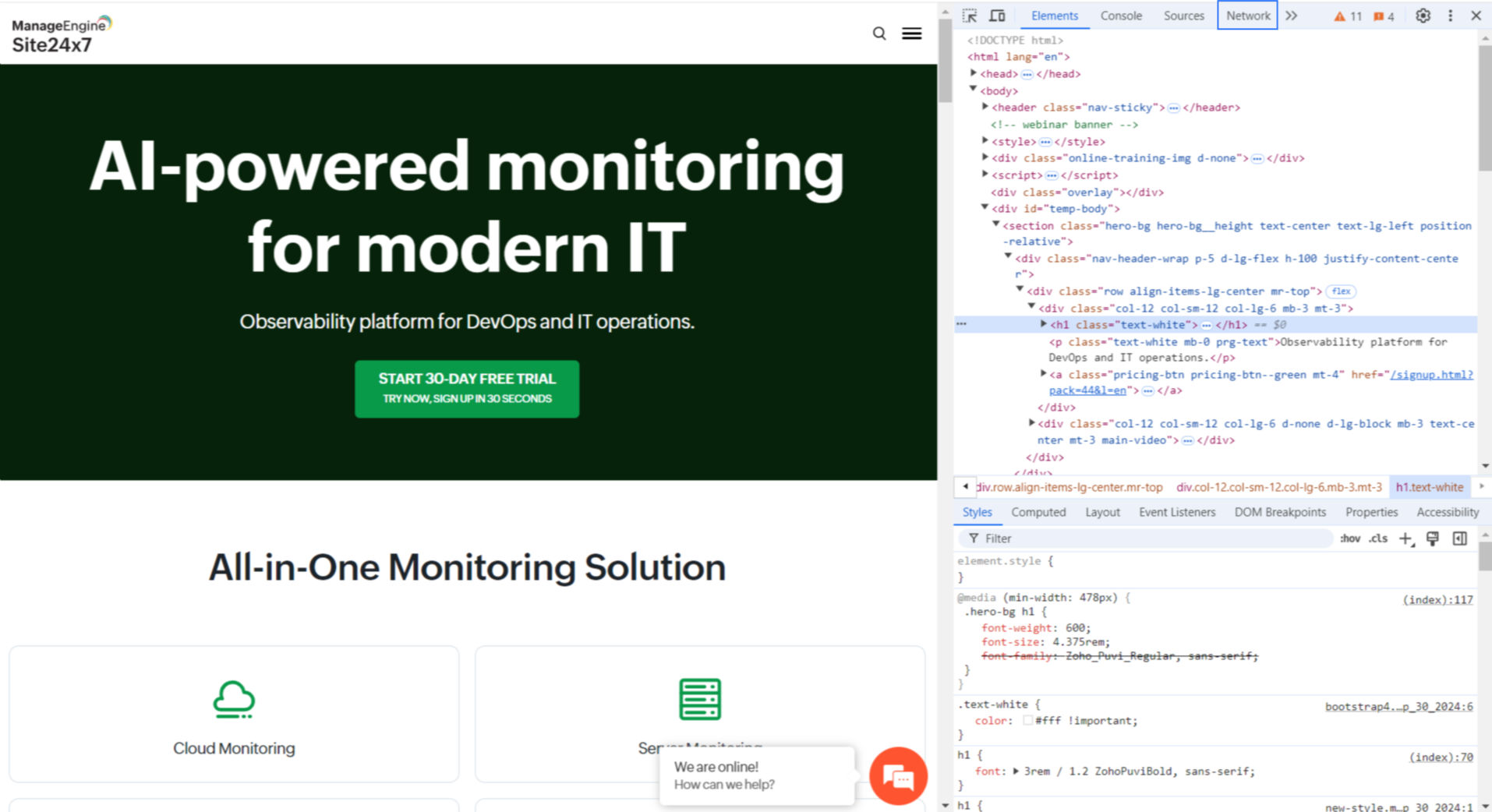
Task: Toggle the :hov element state panel
Action: [x=1349, y=538]
